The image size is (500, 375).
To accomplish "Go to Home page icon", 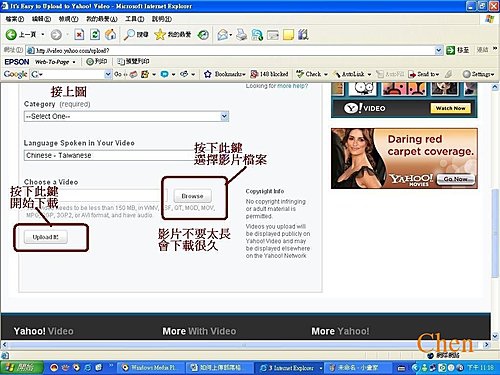I will pyautogui.click(x=110, y=34).
